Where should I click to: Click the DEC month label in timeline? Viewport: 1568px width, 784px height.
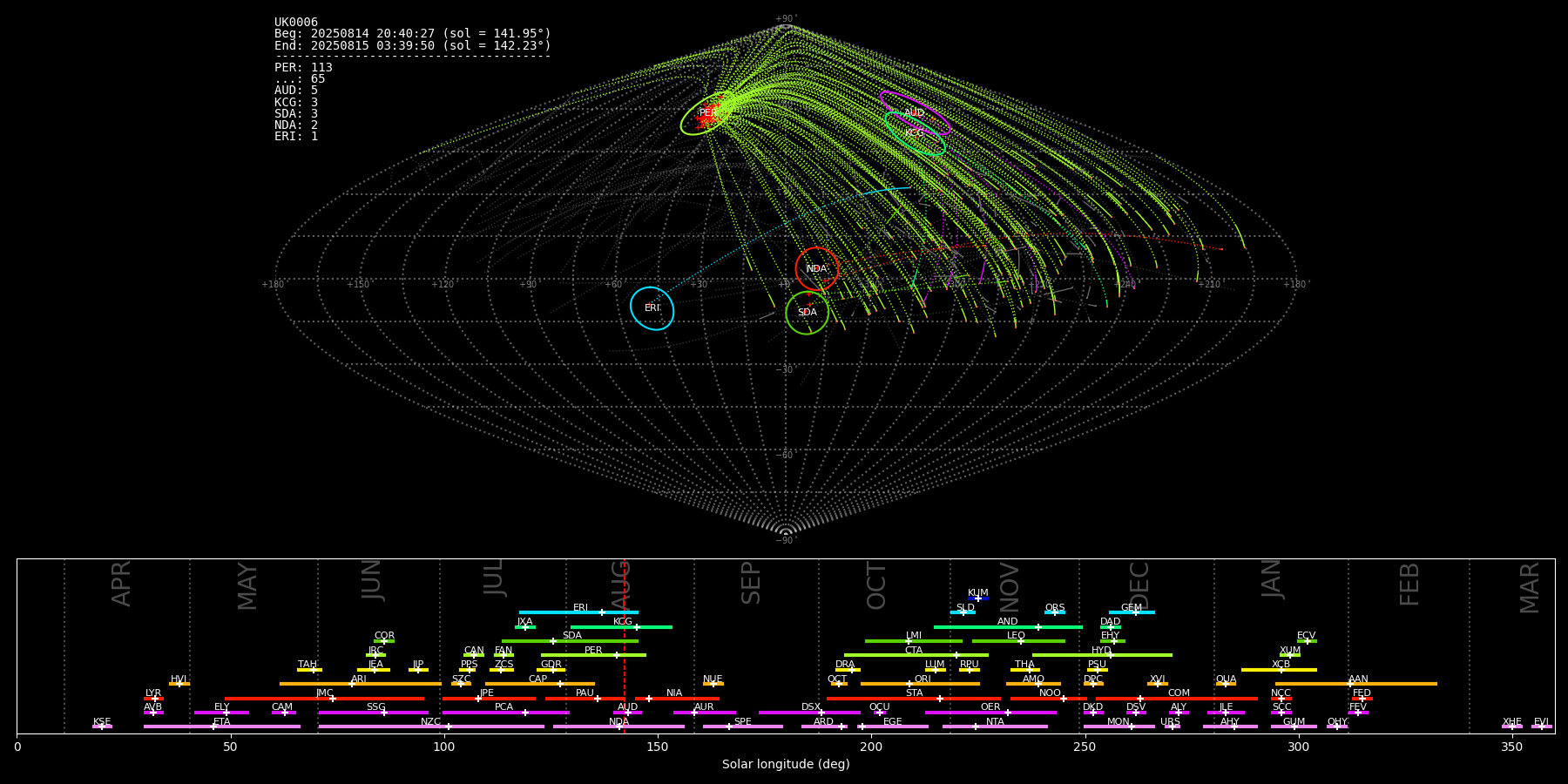point(1139,585)
